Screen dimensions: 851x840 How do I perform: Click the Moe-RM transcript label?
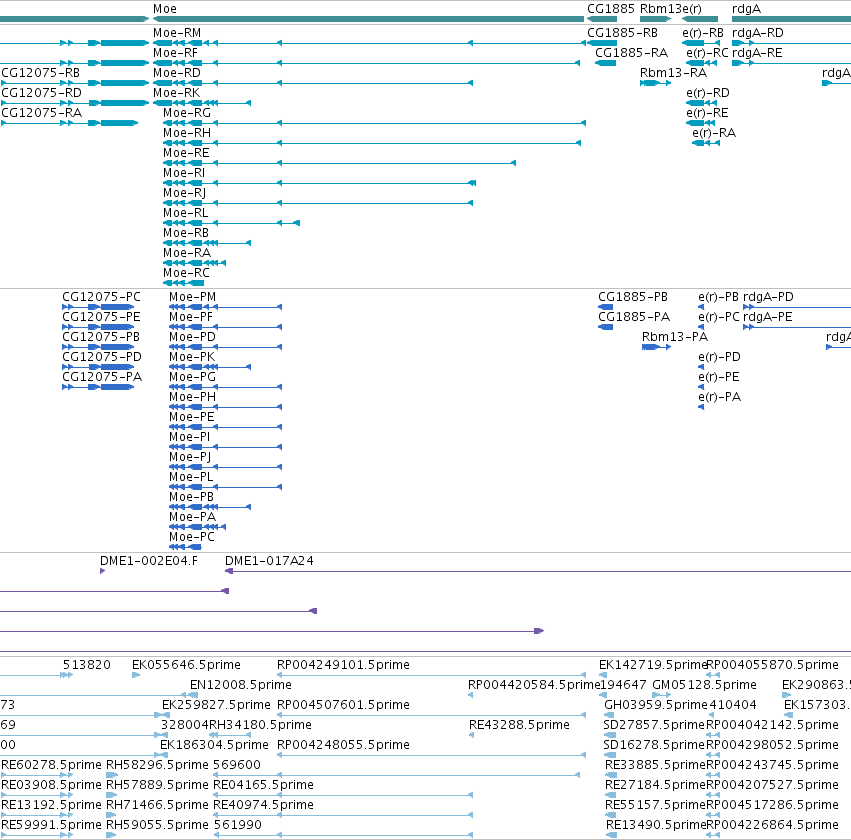tap(176, 33)
